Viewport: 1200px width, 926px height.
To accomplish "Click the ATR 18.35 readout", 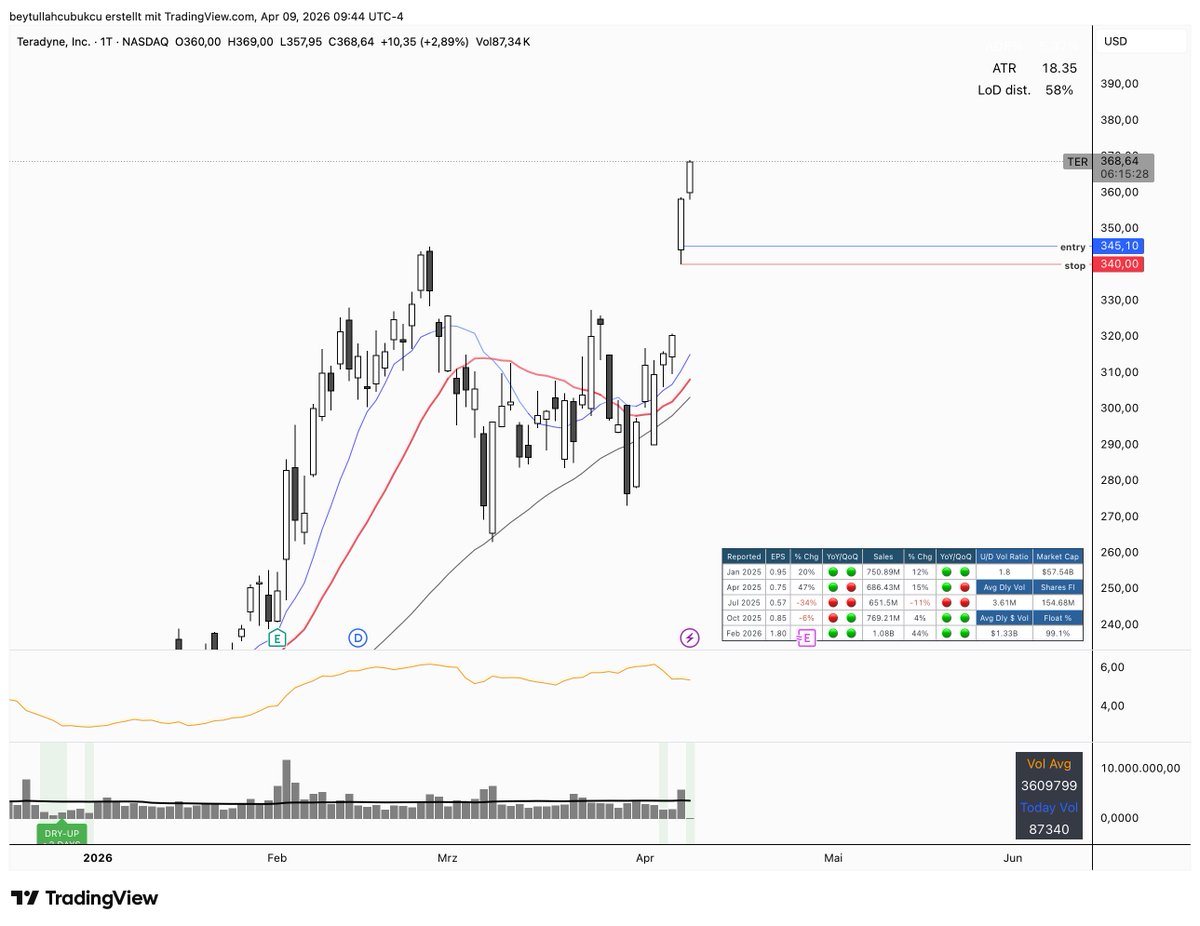I will coord(1033,68).
